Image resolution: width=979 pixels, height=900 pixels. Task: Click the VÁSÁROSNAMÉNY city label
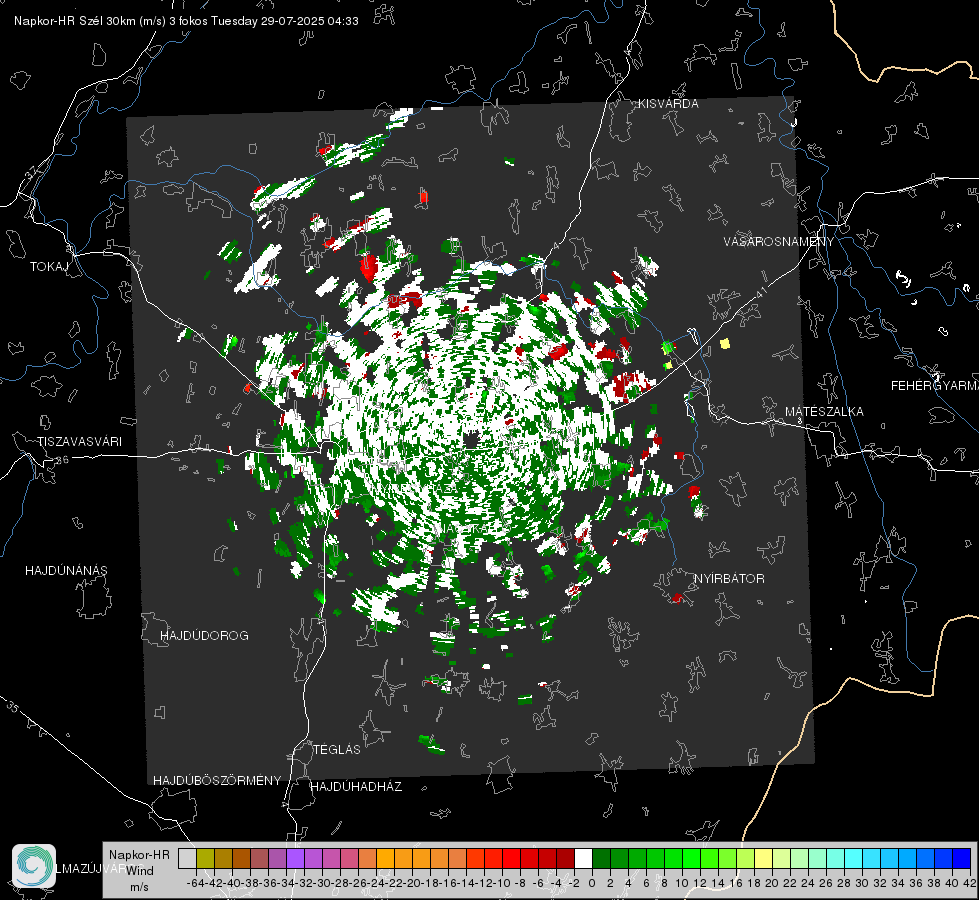[x=779, y=242]
